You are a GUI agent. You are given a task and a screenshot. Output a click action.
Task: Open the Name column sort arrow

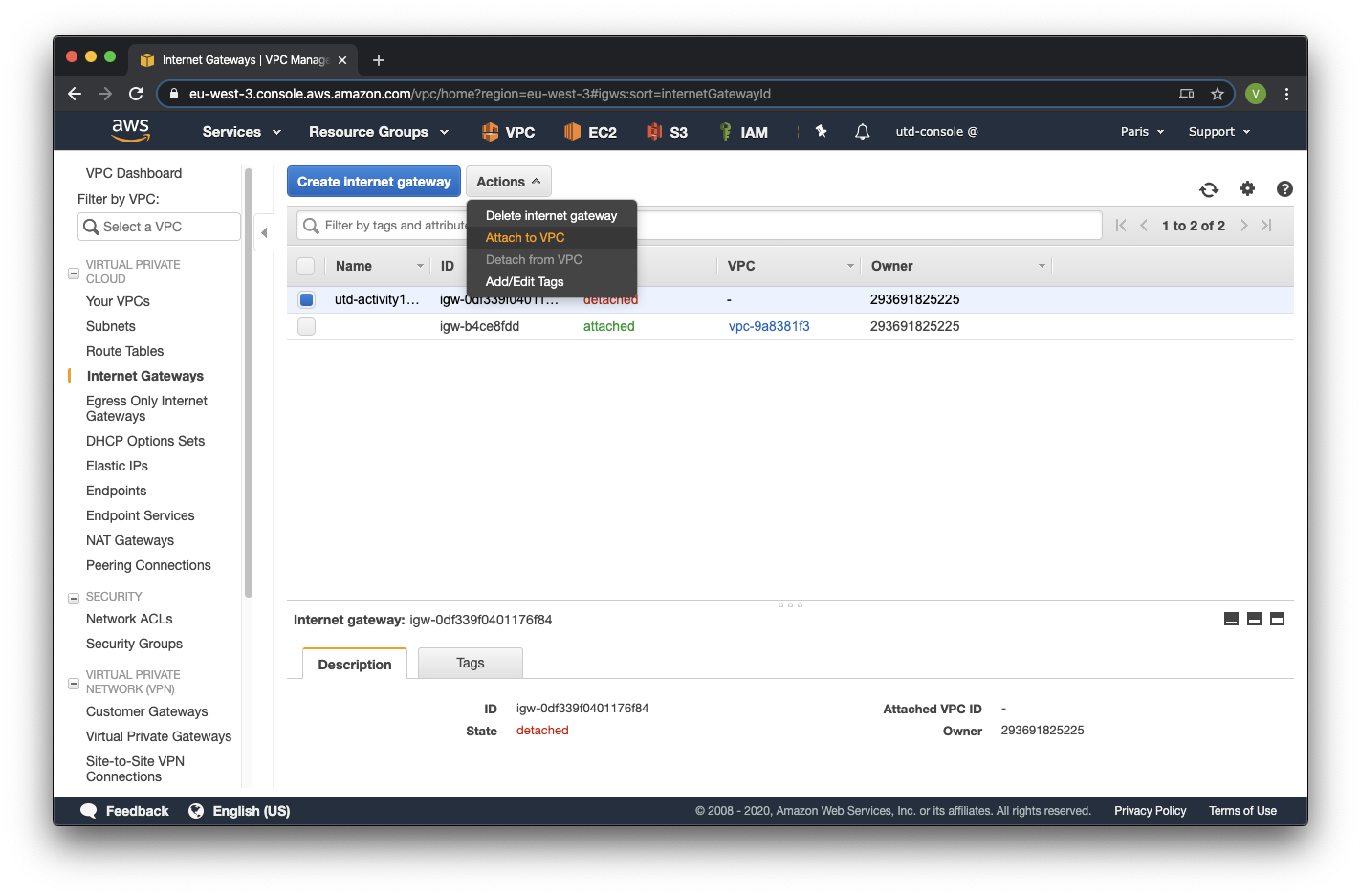click(420, 266)
